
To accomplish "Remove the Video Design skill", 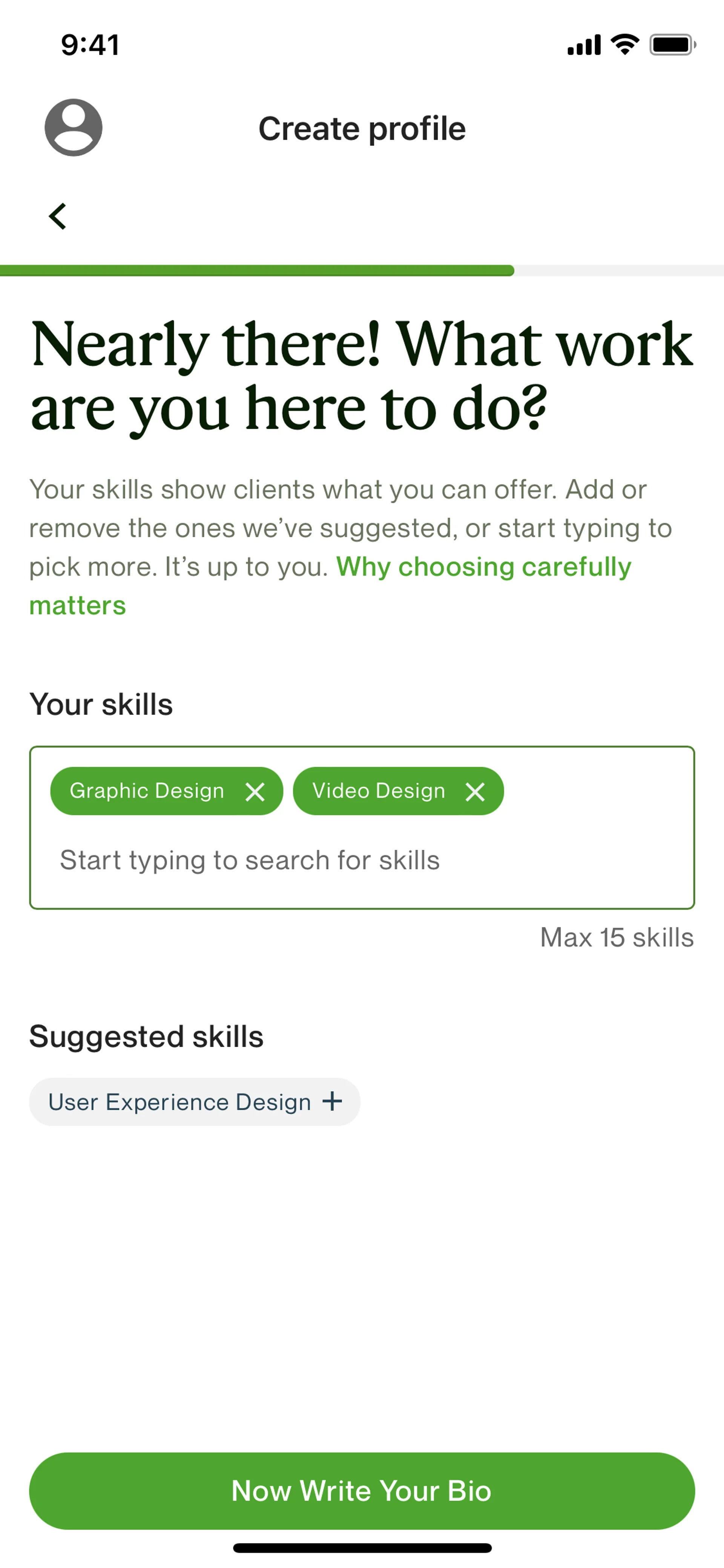I will pyautogui.click(x=475, y=791).
